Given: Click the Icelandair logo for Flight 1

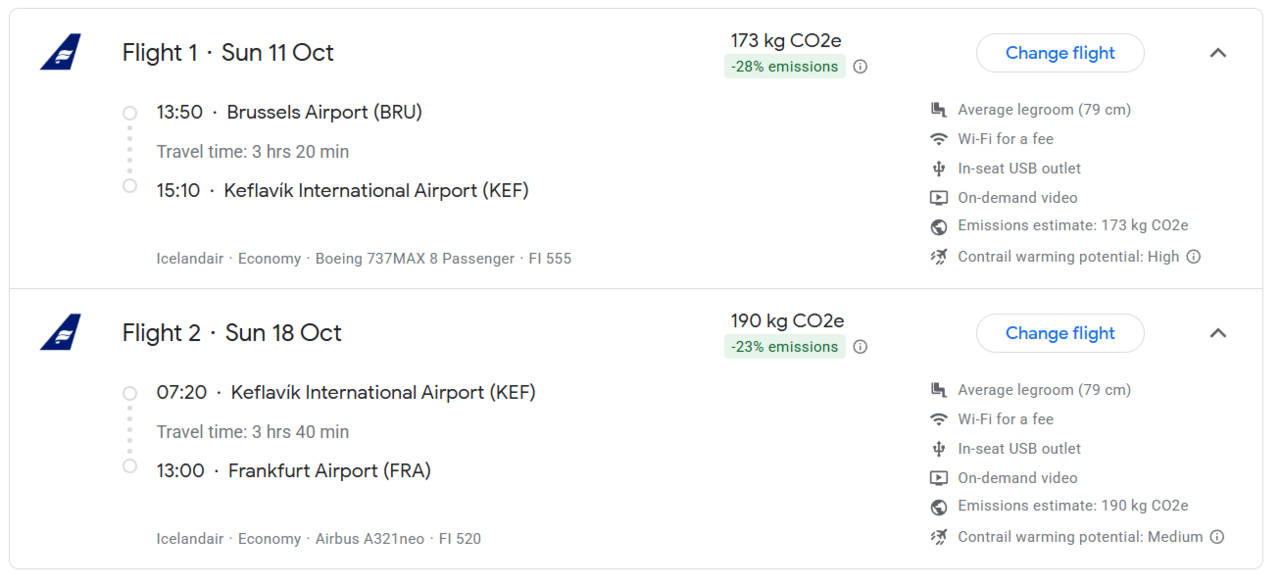Looking at the screenshot, I should click(x=61, y=52).
